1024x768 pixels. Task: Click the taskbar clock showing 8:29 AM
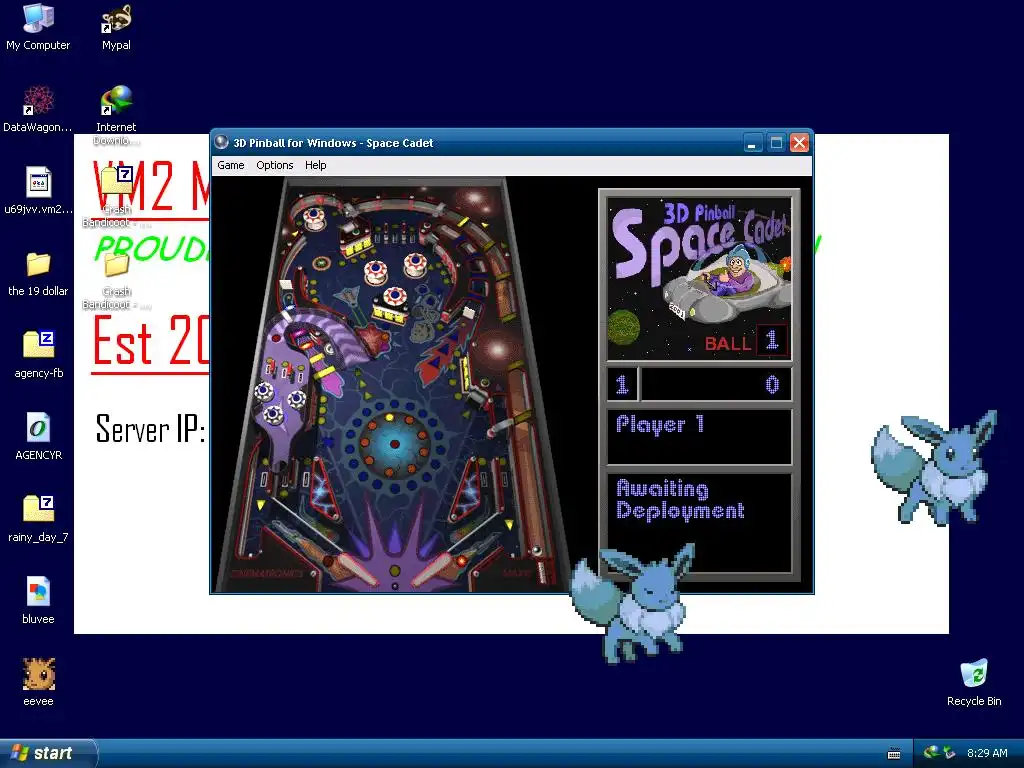click(987, 753)
